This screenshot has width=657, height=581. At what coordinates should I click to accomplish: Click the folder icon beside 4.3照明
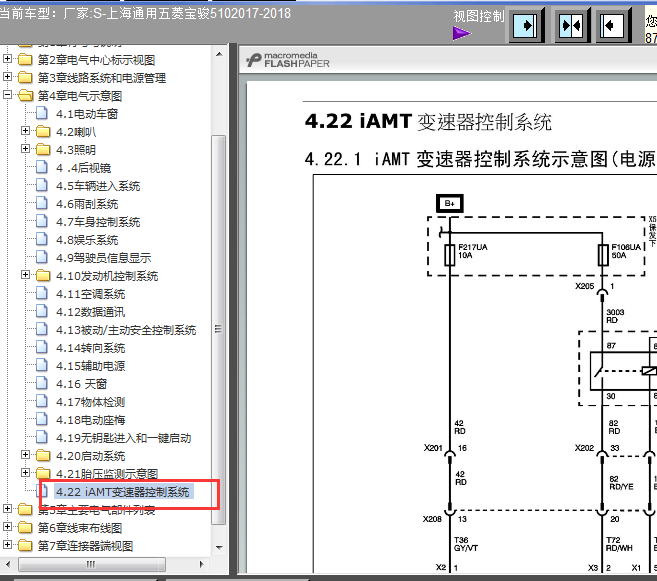[43, 150]
